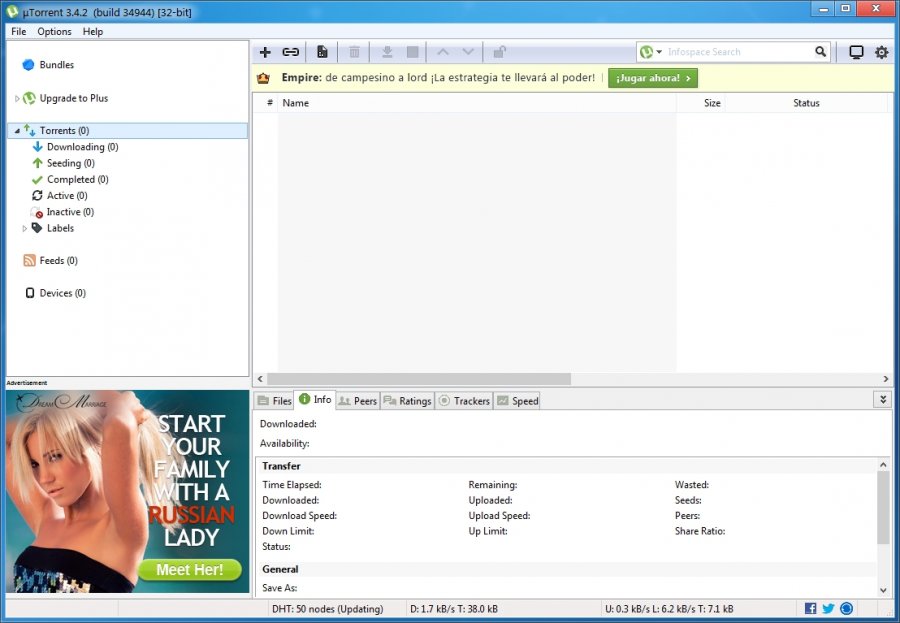900x623 pixels.
Task: Expand the Labels tree node
Action: (x=25, y=229)
